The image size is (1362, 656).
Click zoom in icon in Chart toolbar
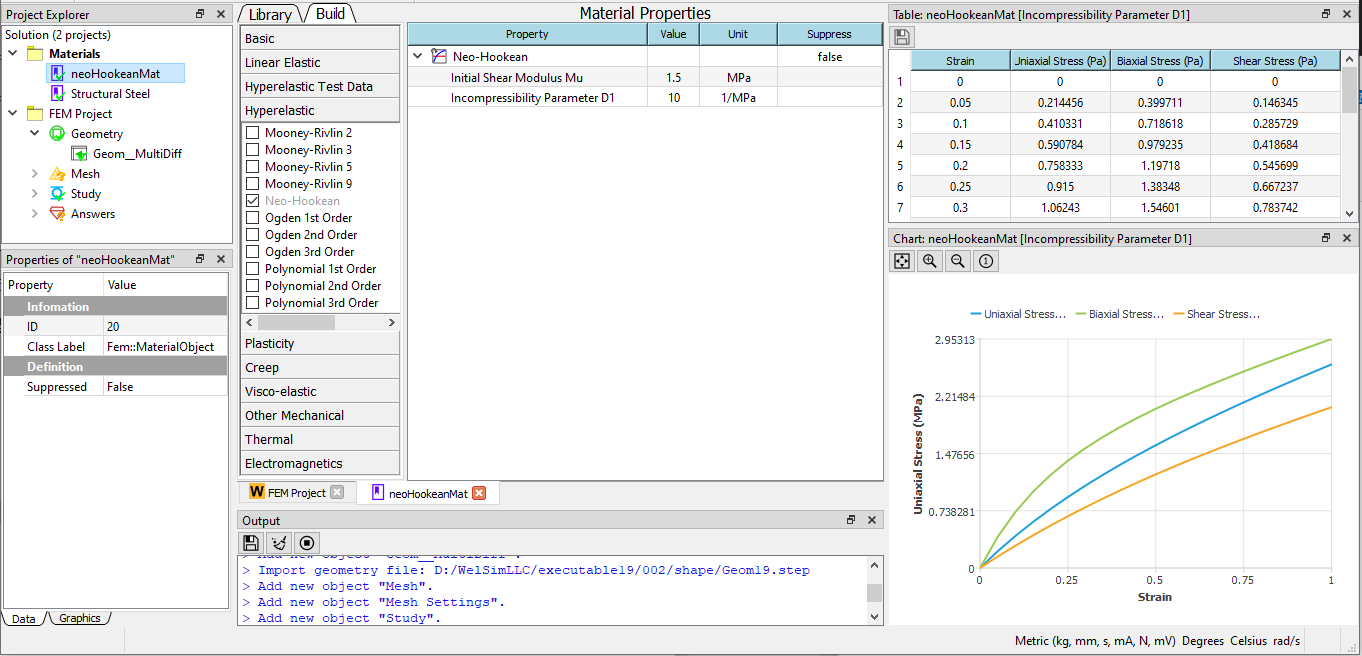tap(930, 261)
